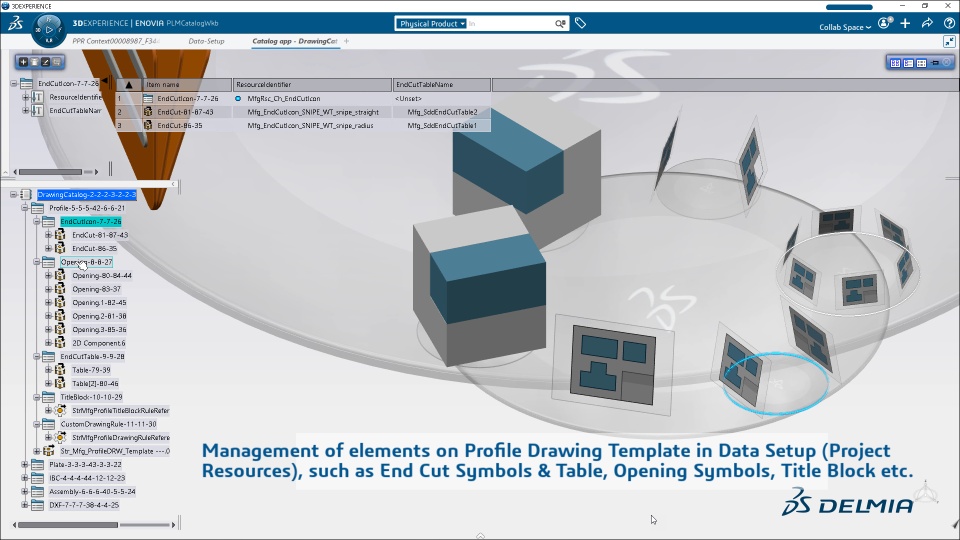Switch to the PPR Context00008987 tab
This screenshot has height=540, width=960.
coord(116,41)
